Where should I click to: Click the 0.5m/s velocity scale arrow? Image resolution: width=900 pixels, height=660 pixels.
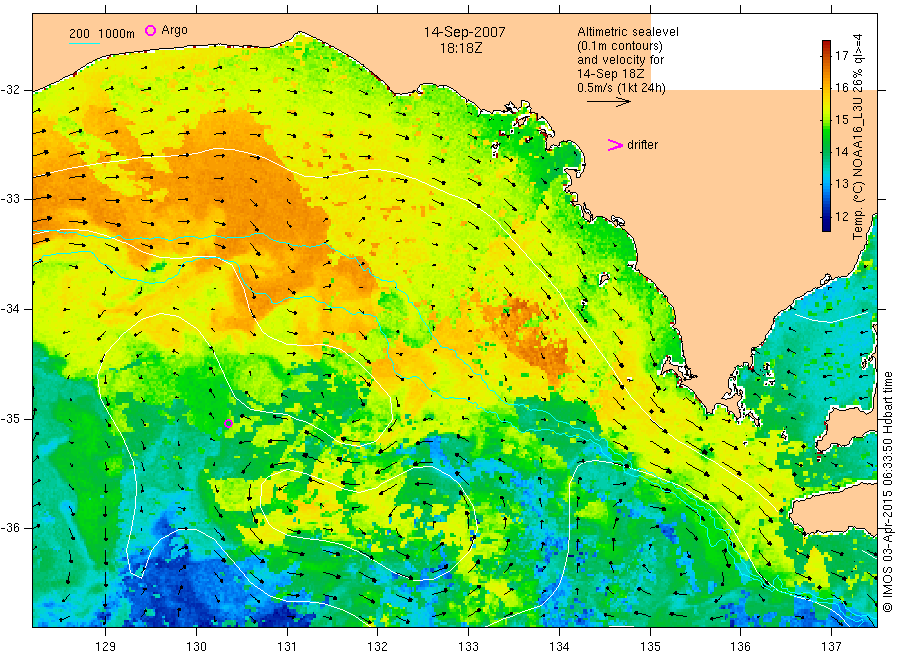608,102
